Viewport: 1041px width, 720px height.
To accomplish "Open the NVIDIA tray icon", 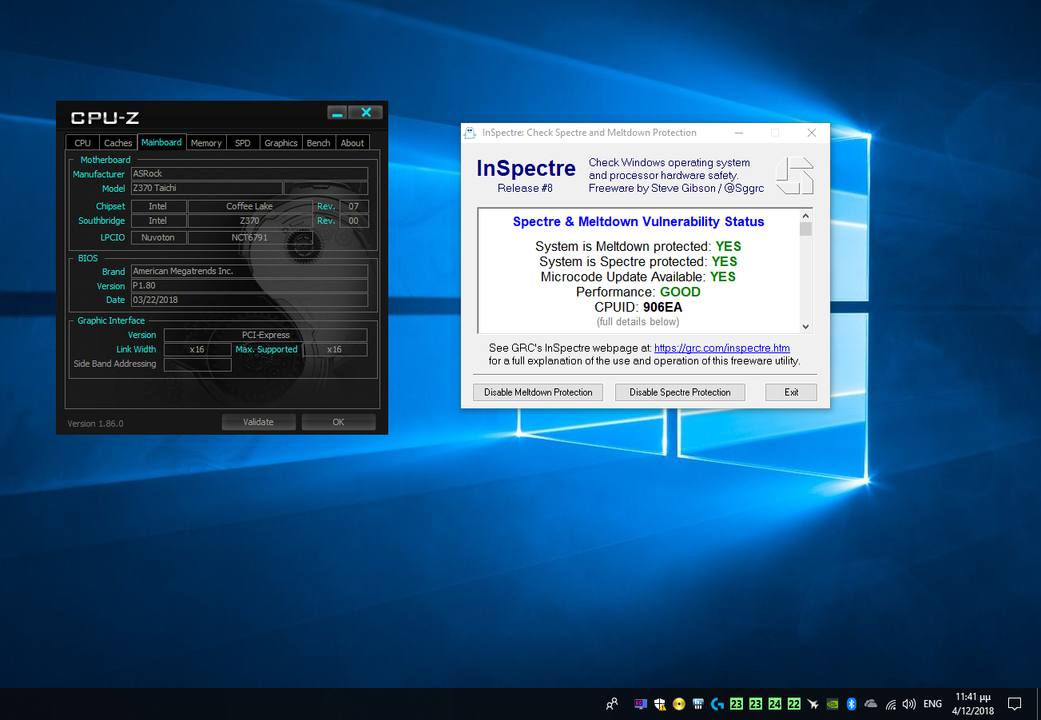I will [833, 704].
